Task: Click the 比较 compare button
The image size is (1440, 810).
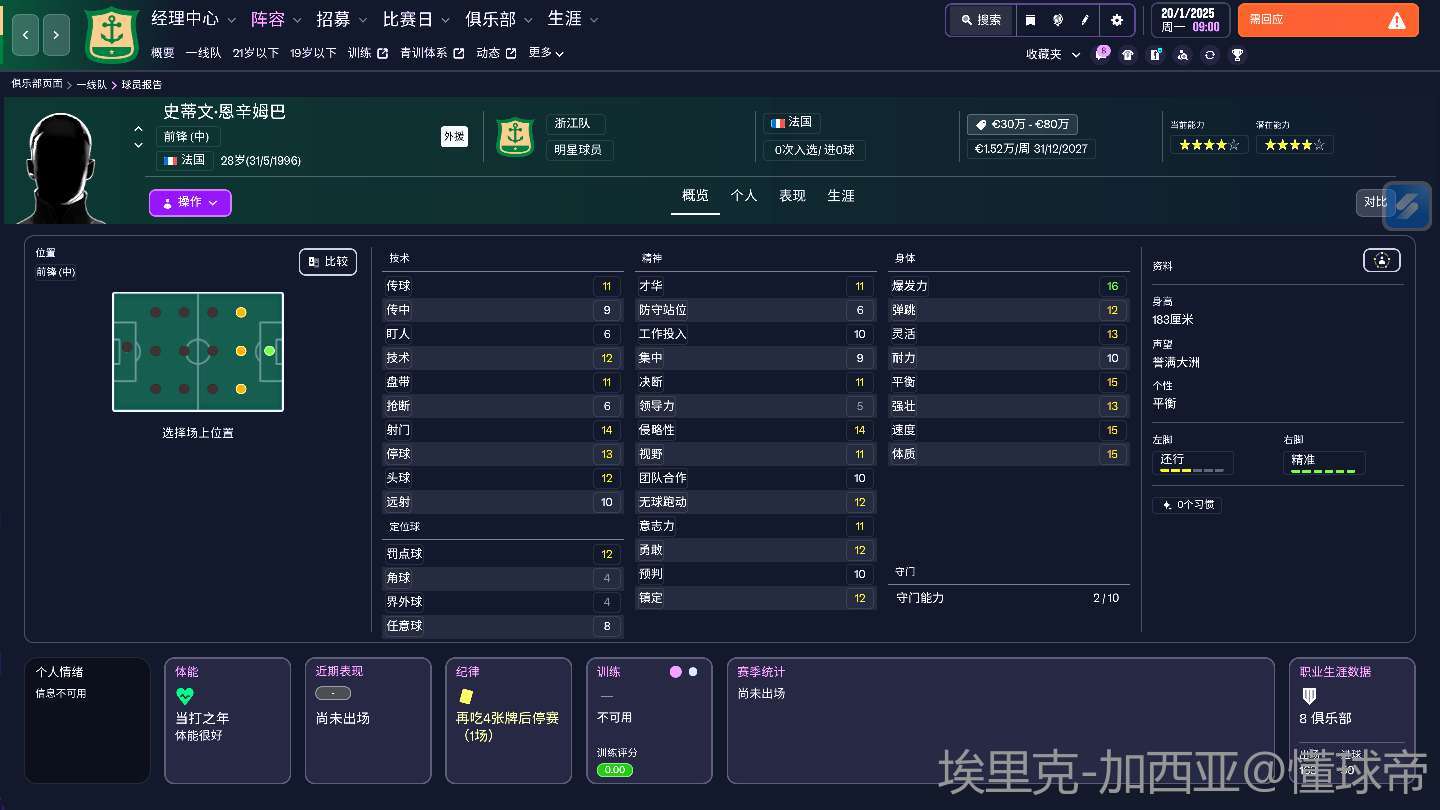Action: (x=328, y=261)
